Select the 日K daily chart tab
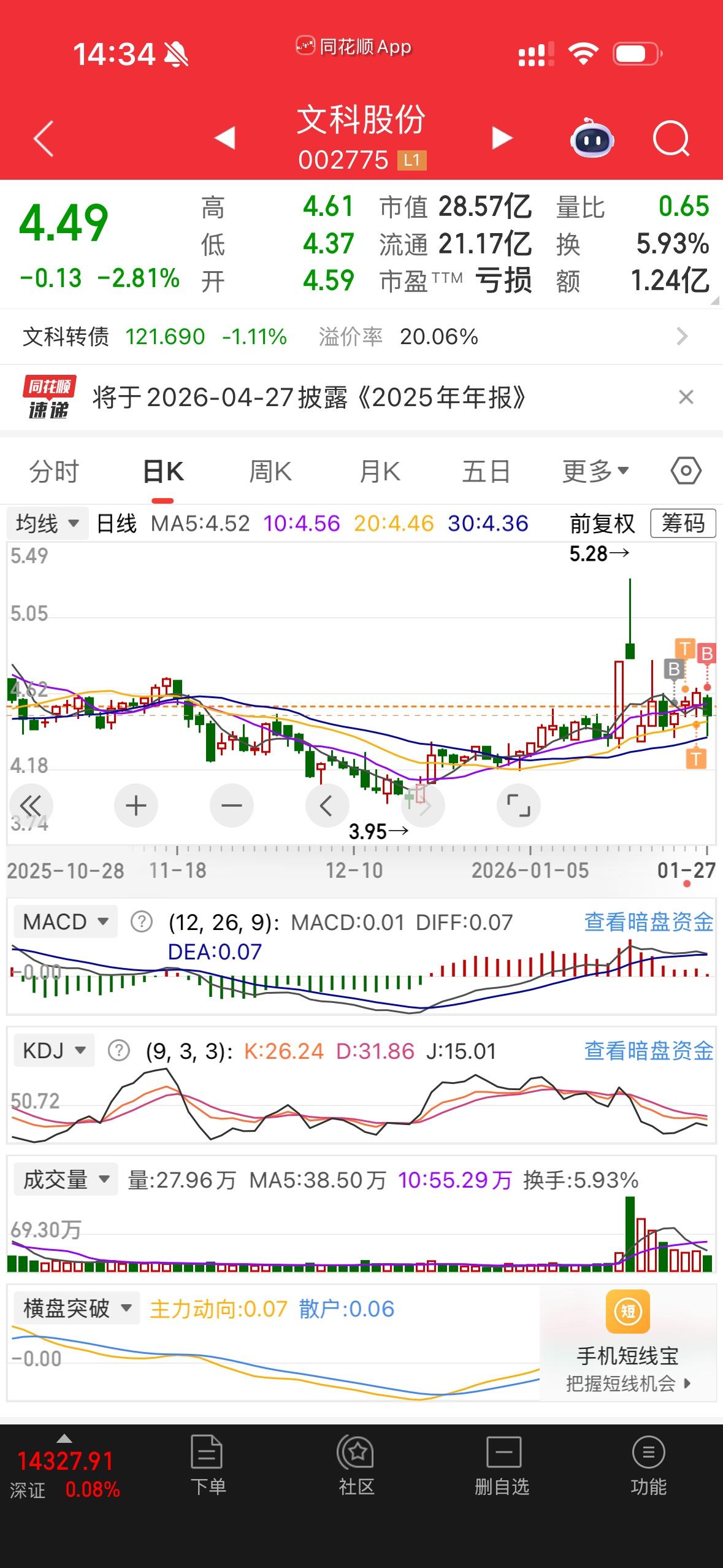Screen dimensions: 723x1568 click(163, 472)
